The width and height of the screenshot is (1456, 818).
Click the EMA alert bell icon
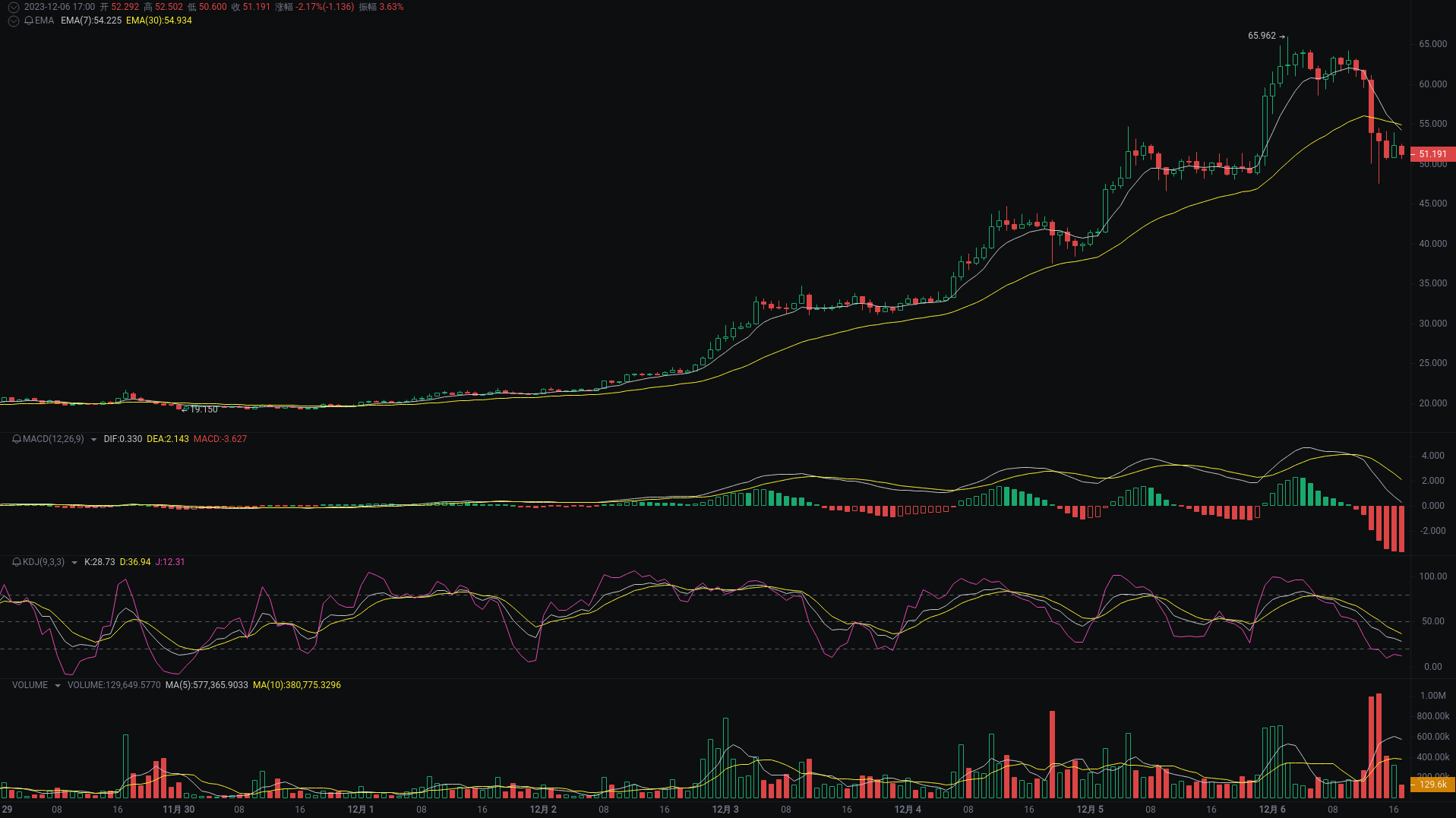[29, 21]
